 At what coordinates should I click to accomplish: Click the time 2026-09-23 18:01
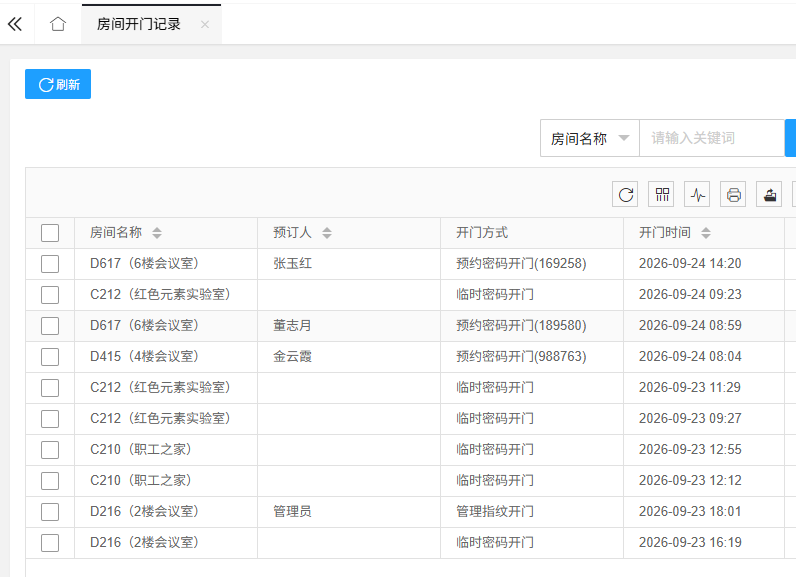690,511
